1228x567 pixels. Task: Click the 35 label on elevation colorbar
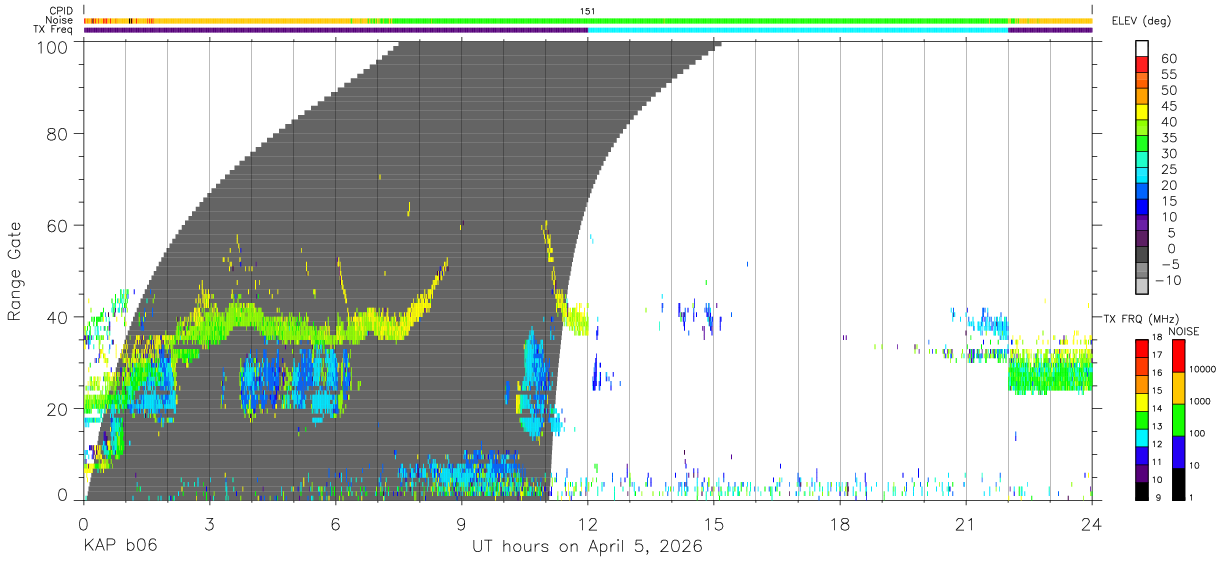pyautogui.click(x=1169, y=138)
